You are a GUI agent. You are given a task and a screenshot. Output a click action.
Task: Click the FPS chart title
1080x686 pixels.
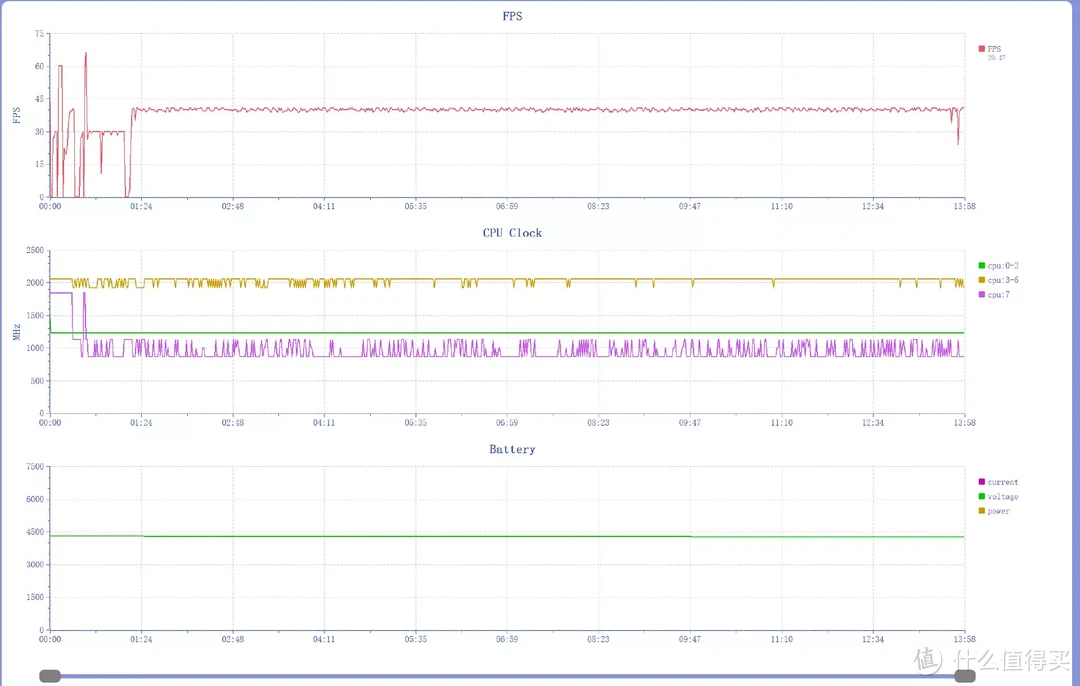click(x=512, y=16)
